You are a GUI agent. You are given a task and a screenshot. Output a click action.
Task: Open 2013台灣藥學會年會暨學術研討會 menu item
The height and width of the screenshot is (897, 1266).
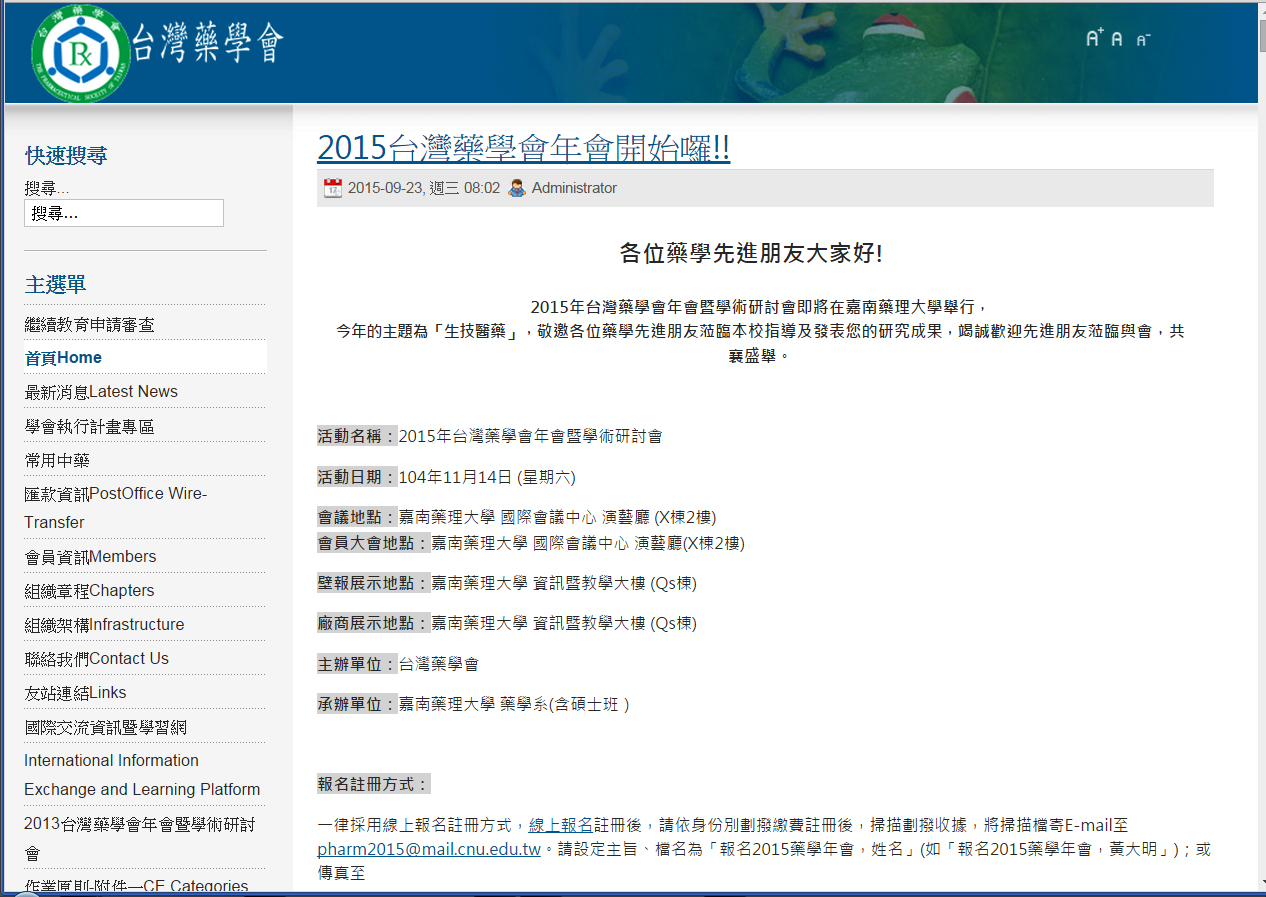140,838
